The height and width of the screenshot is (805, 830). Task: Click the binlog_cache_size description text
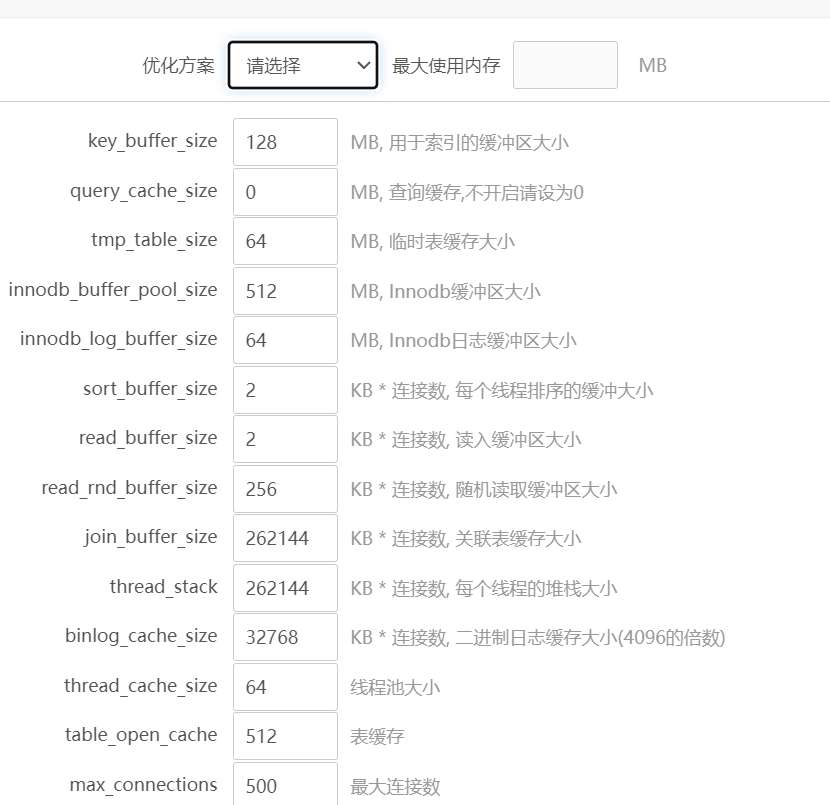537,638
